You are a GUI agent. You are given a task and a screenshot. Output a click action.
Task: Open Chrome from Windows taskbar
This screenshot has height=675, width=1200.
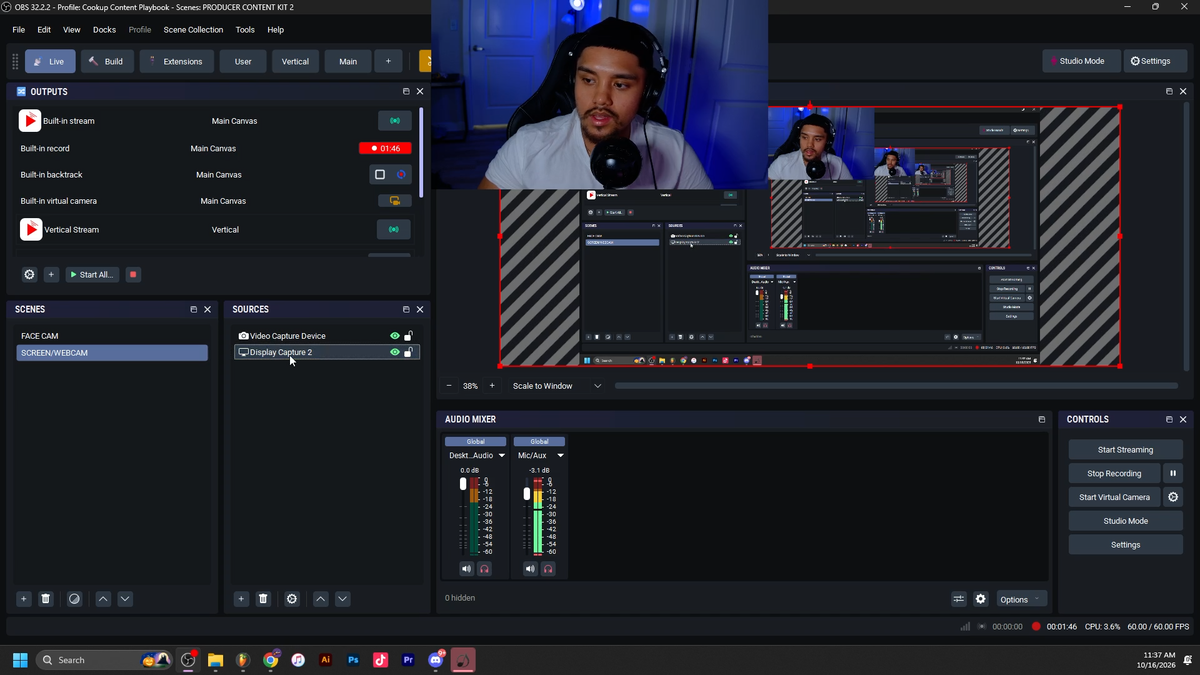(271, 660)
